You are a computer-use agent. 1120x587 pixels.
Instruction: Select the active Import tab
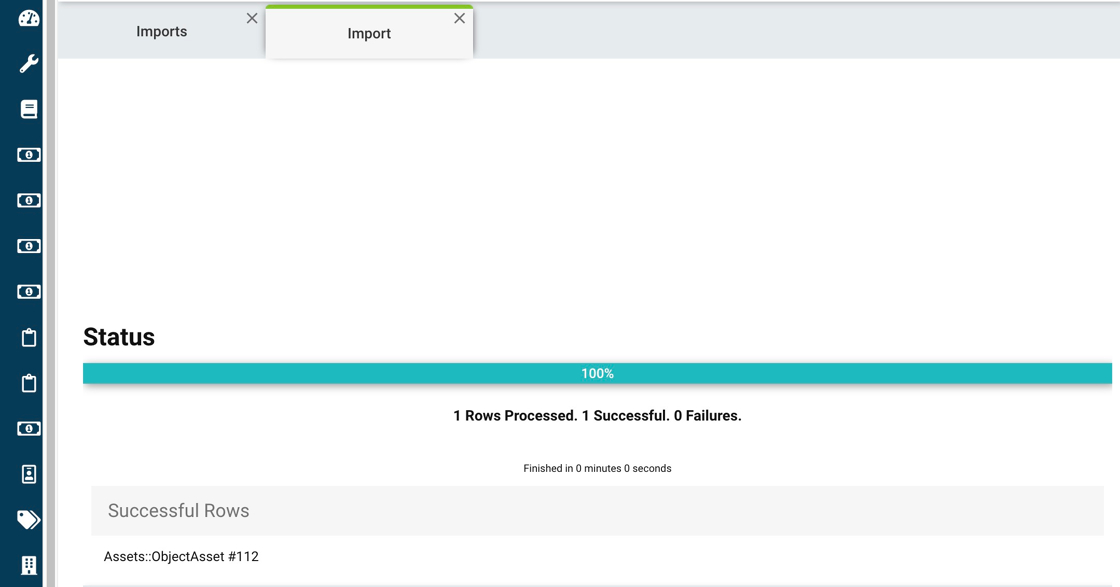368,34
